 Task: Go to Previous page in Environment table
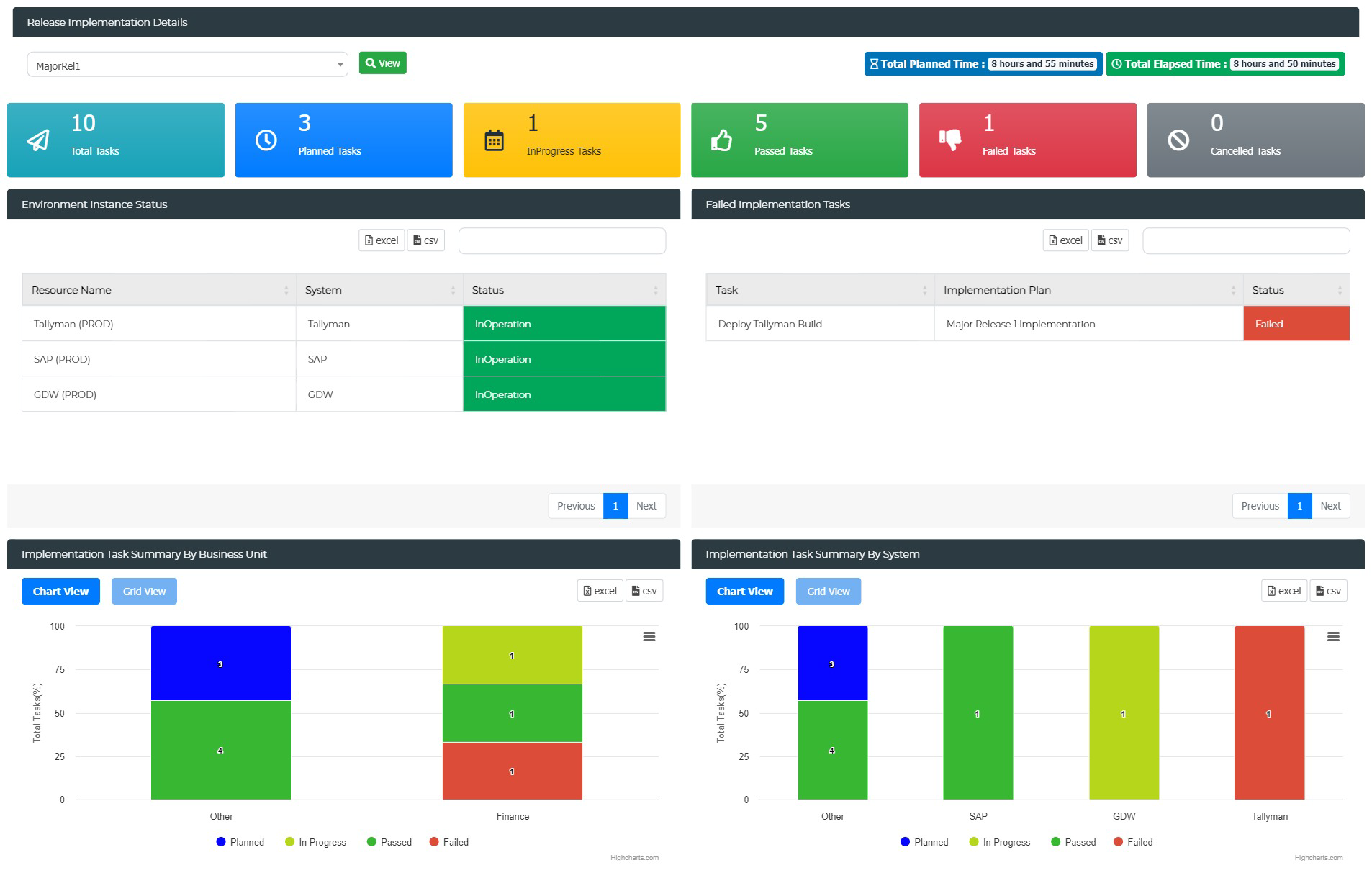[576, 506]
